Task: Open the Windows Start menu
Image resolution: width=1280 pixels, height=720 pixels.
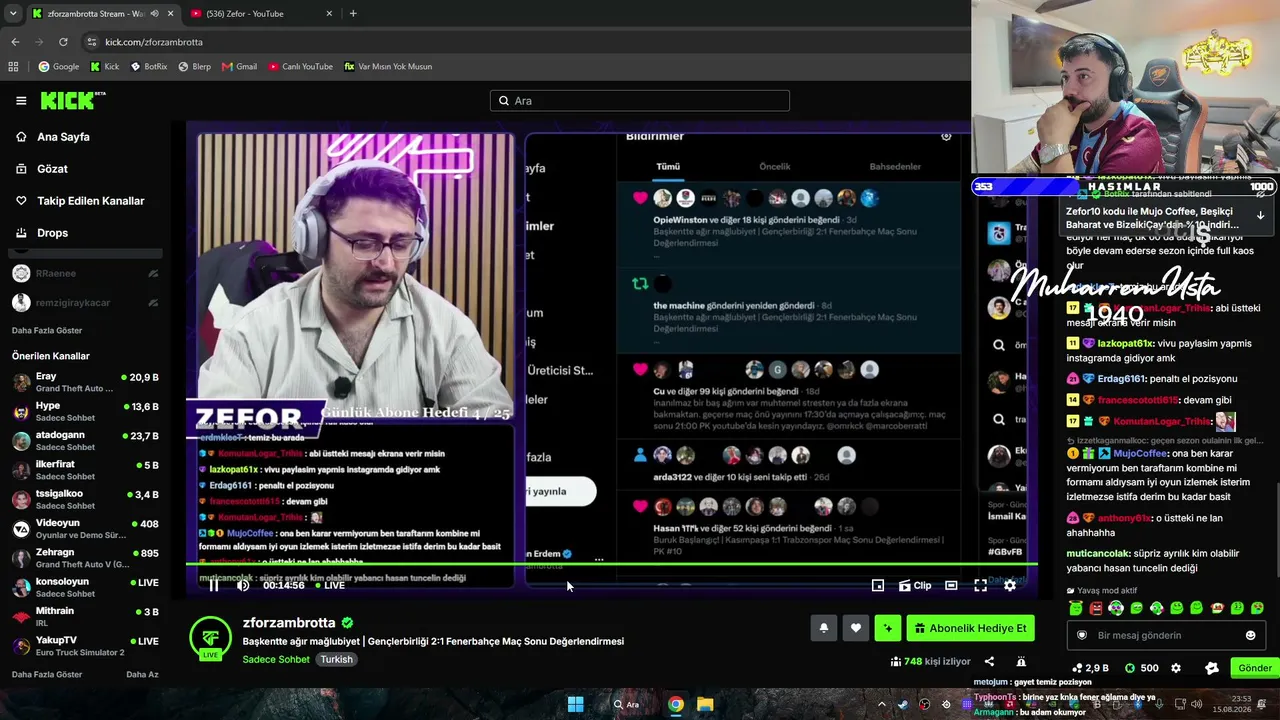Action: 576,704
